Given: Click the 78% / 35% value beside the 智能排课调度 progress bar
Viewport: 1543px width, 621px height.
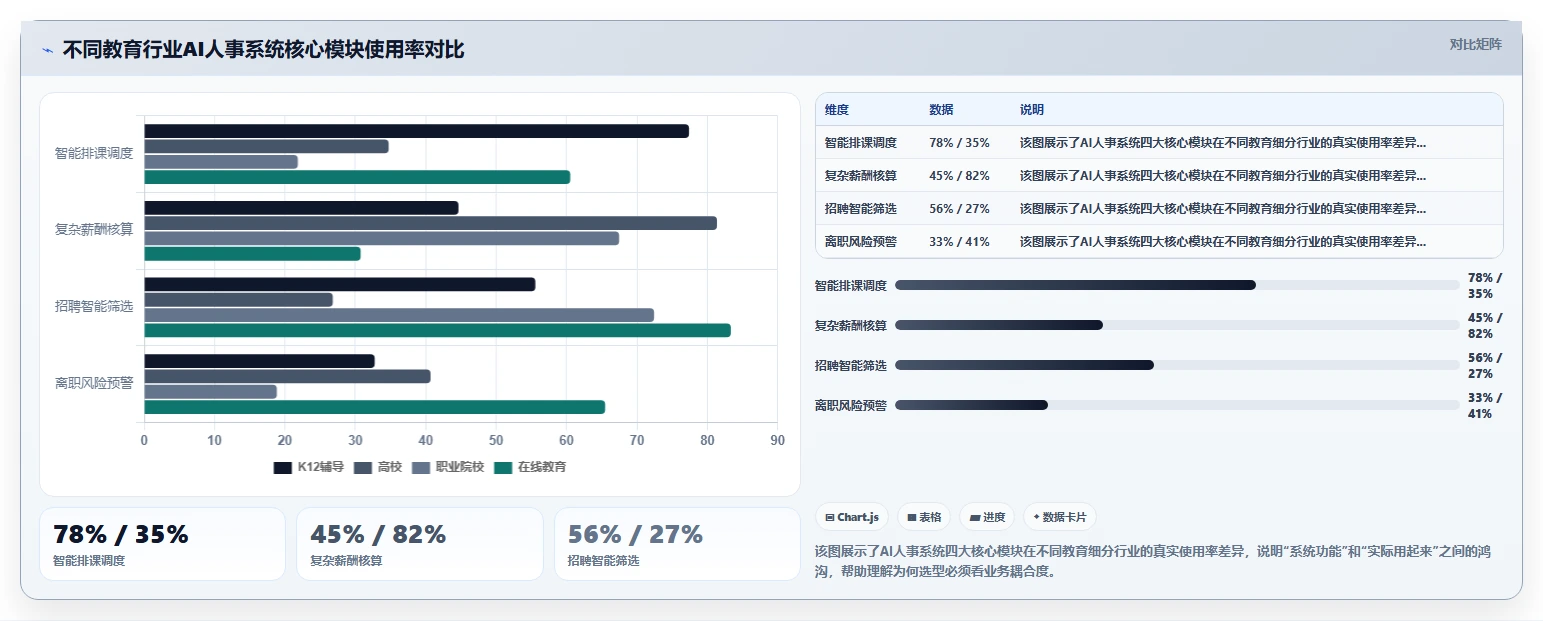Looking at the screenshot, I should (1485, 285).
